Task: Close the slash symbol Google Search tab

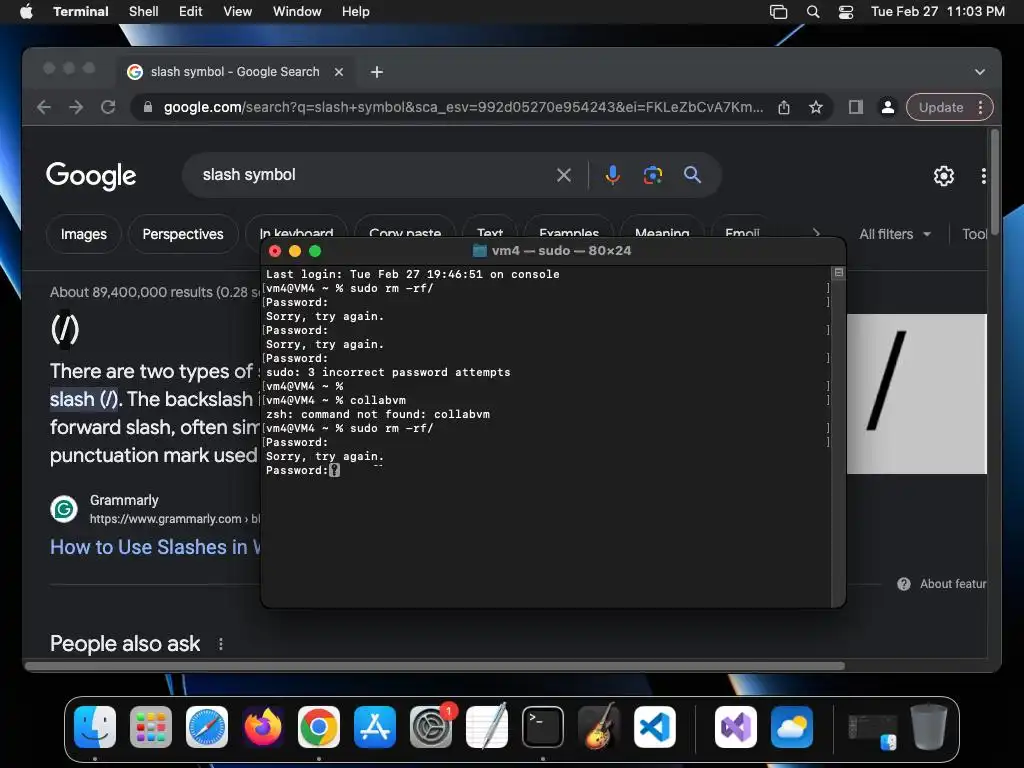Action: point(338,72)
